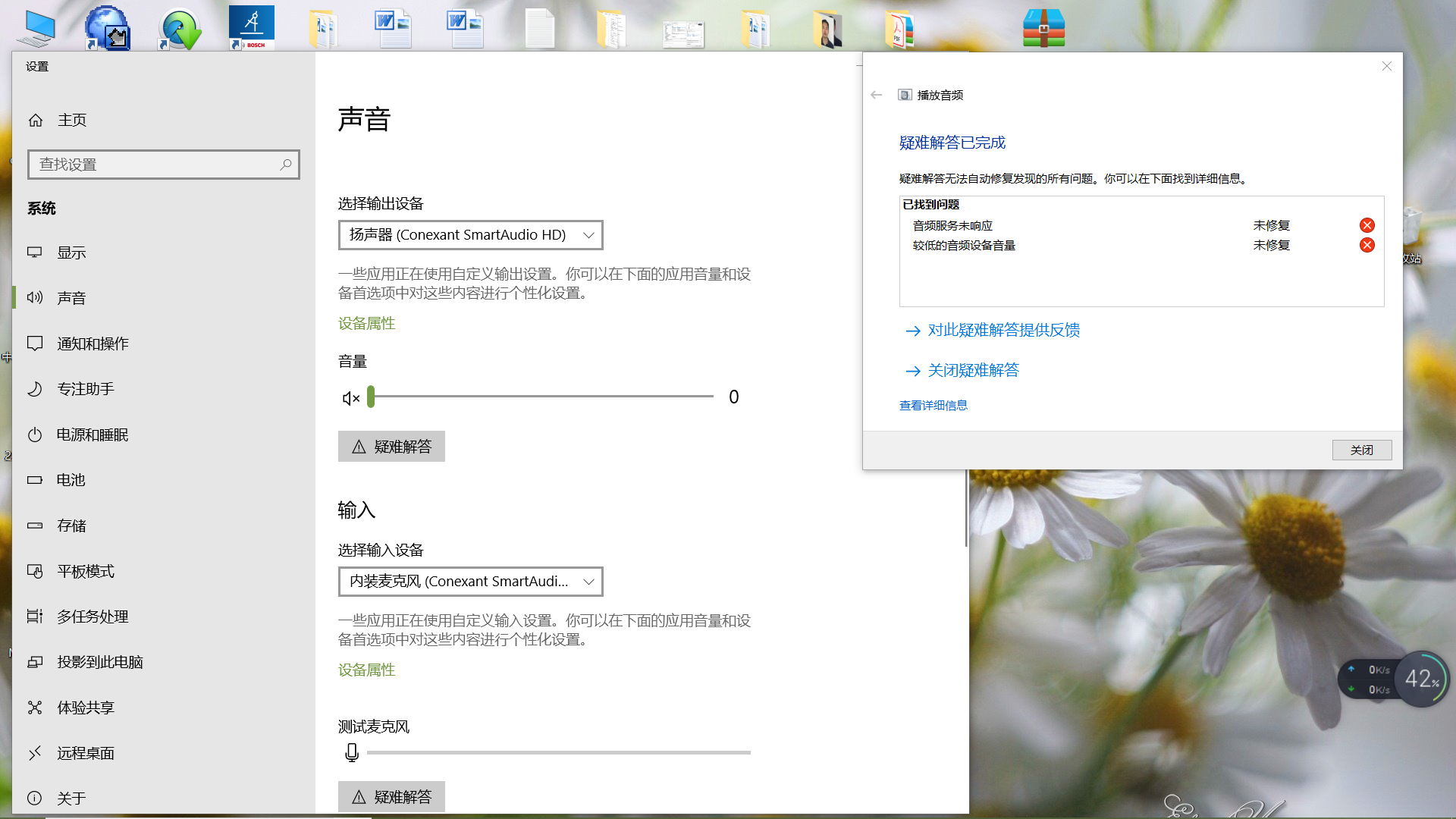Screen dimensions: 1456x819
Task: Open WinRAR archive desktop icon
Action: [x=1043, y=28]
